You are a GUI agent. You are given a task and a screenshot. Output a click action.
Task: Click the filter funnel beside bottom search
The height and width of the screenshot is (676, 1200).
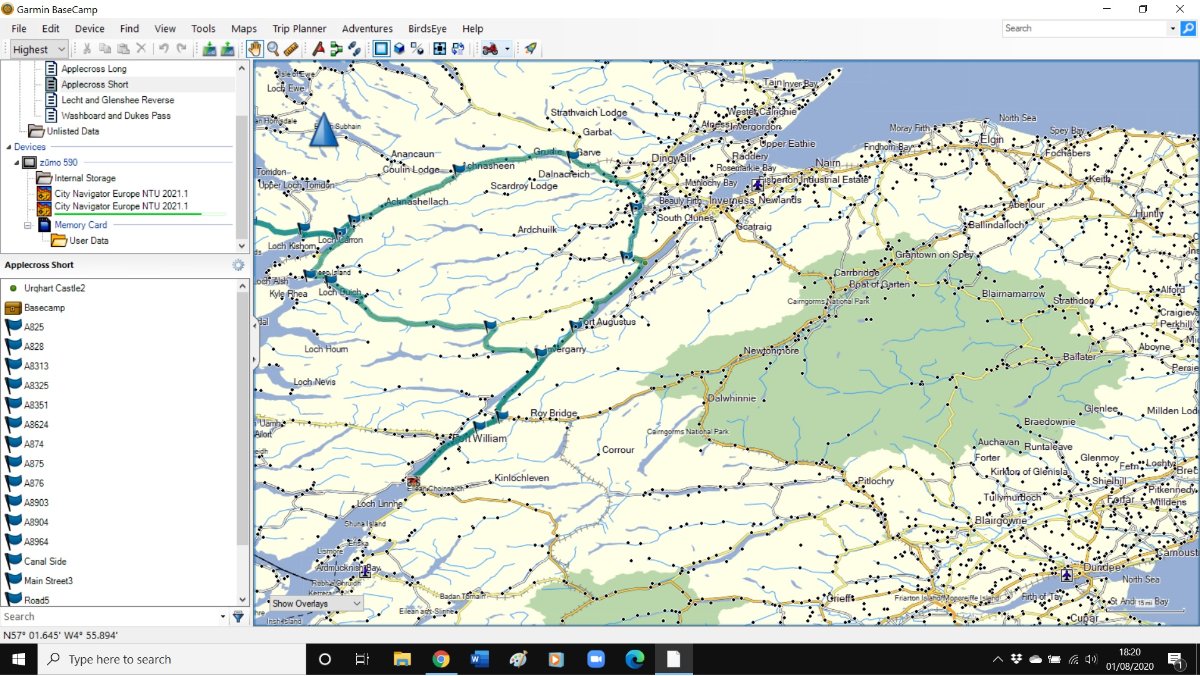[238, 617]
